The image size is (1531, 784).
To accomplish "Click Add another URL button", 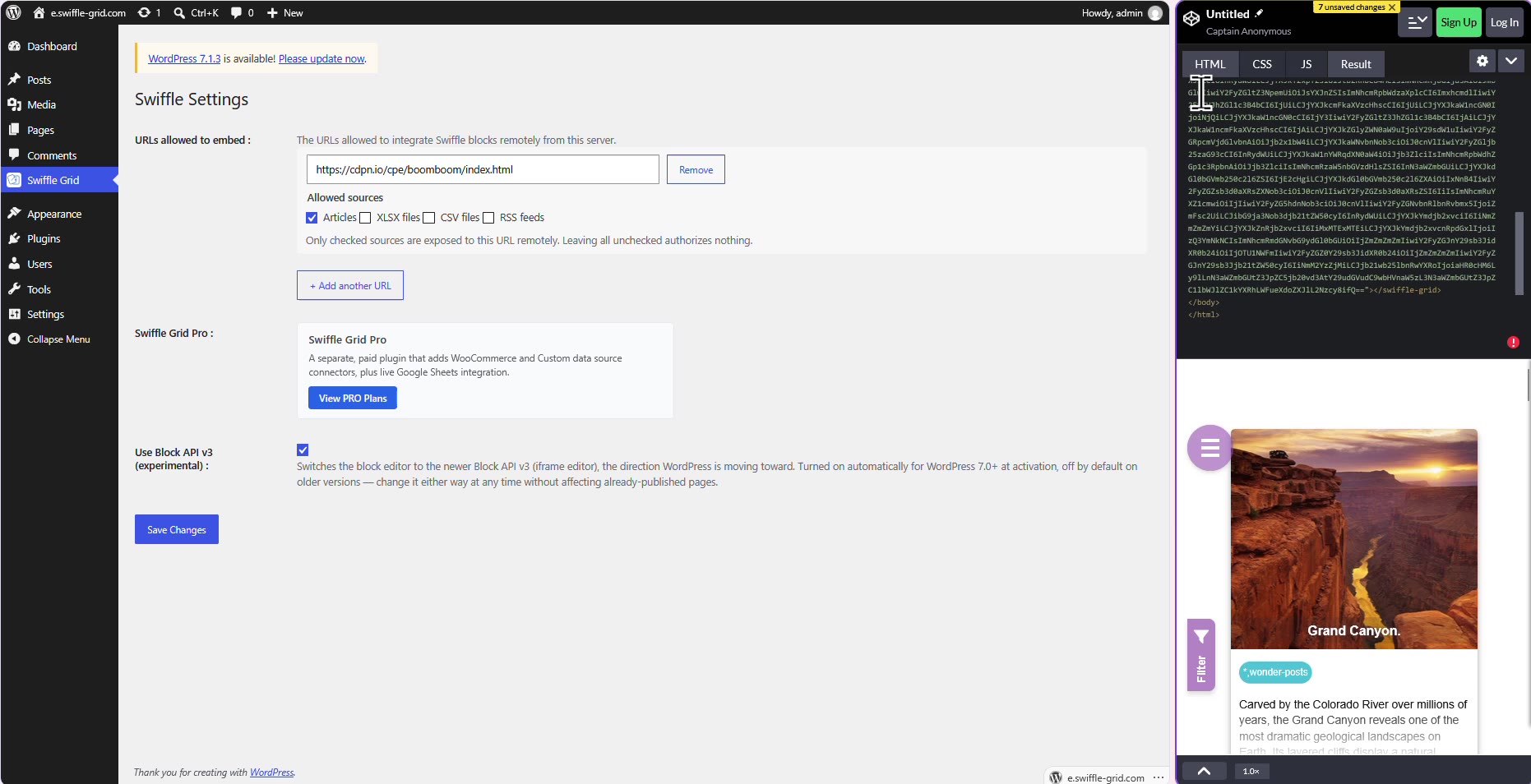I will [350, 285].
